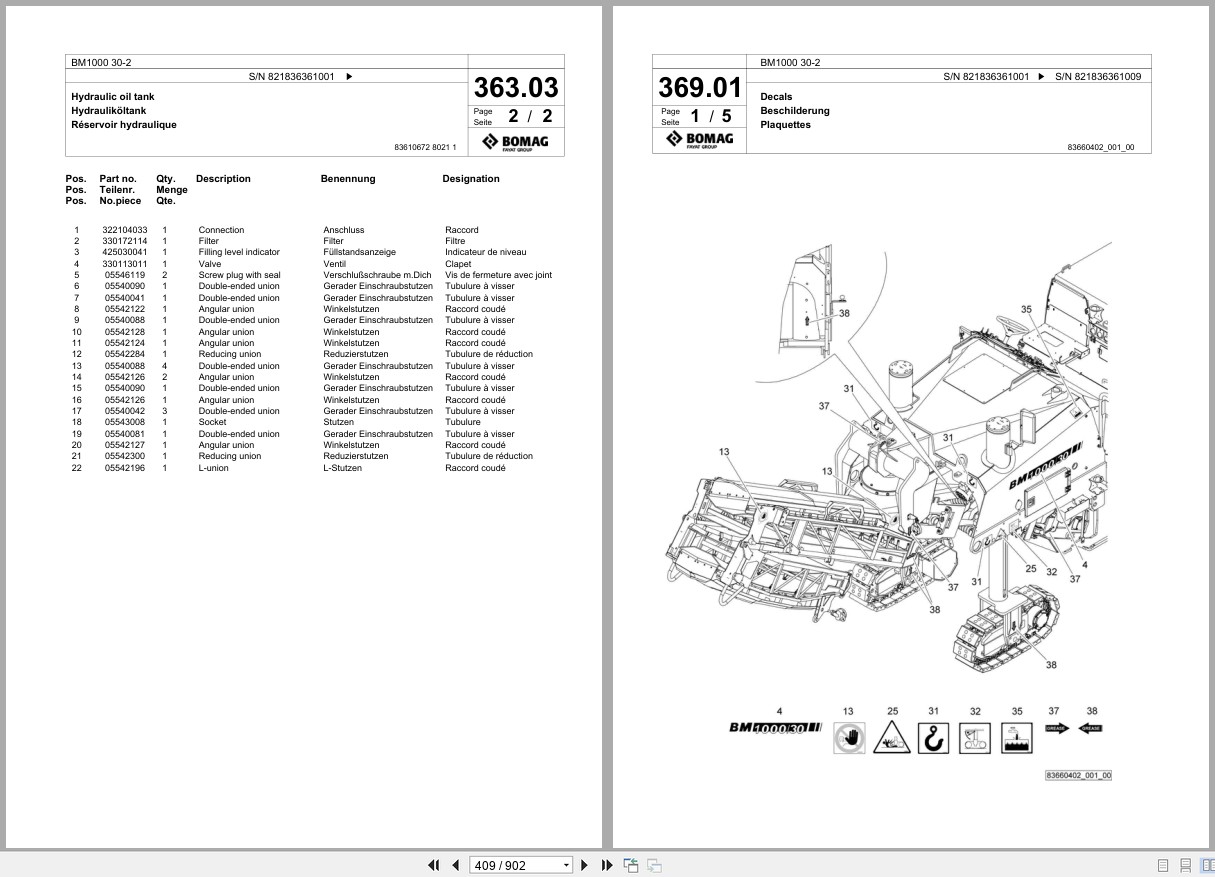1215x877 pixels.
Task: Click part number 322104033 for Connection
Action: pyautogui.click(x=124, y=230)
